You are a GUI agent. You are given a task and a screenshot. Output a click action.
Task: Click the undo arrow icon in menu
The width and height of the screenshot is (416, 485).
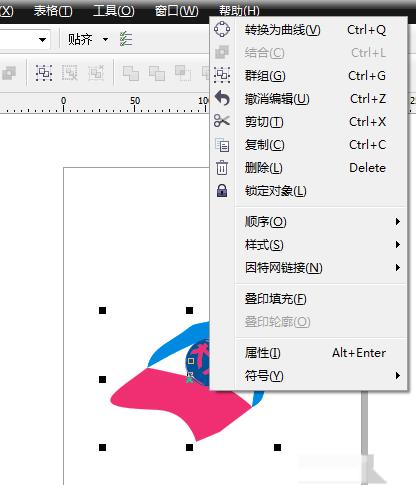coord(222,98)
